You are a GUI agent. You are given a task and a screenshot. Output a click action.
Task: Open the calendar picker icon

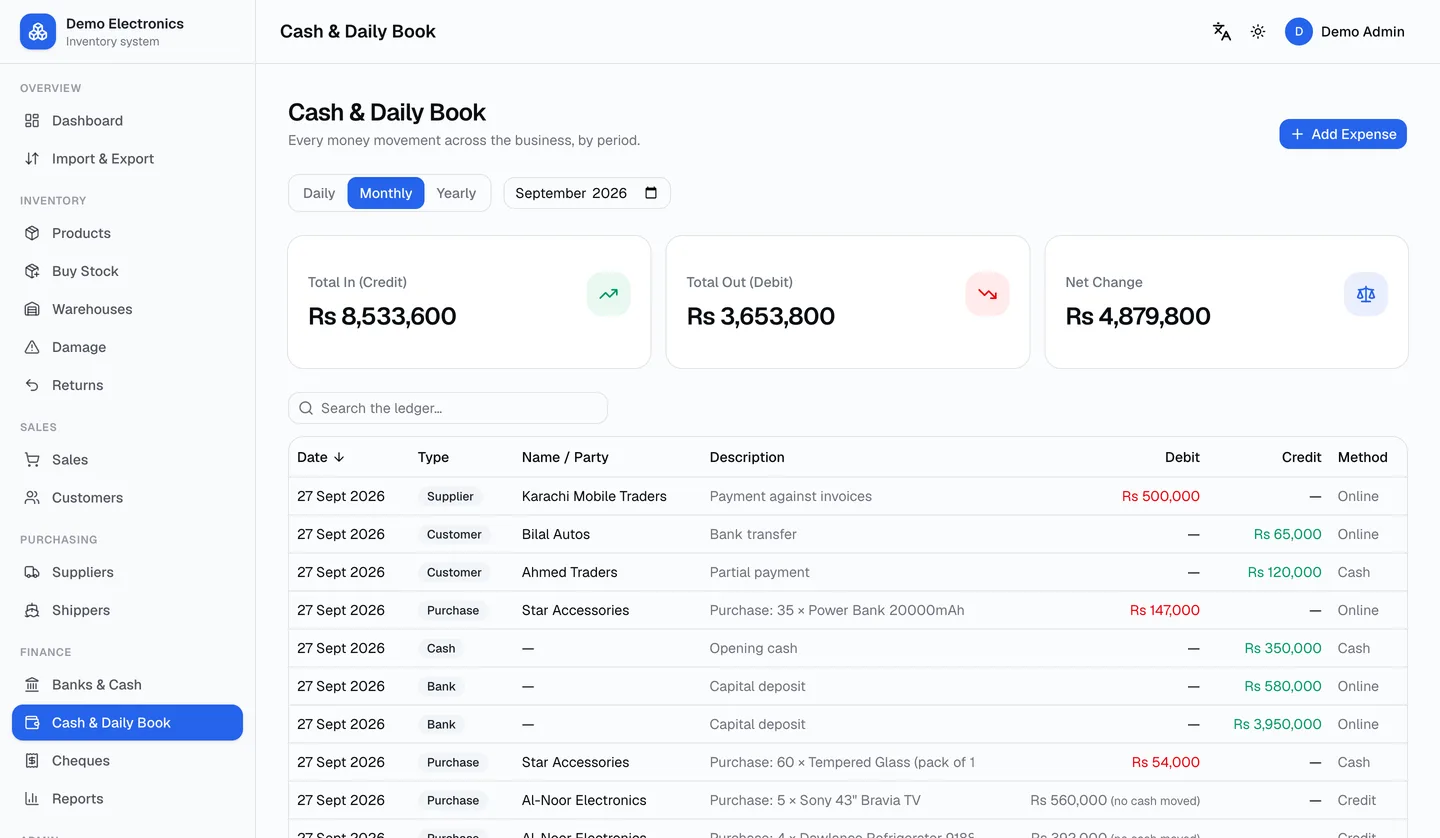(651, 193)
